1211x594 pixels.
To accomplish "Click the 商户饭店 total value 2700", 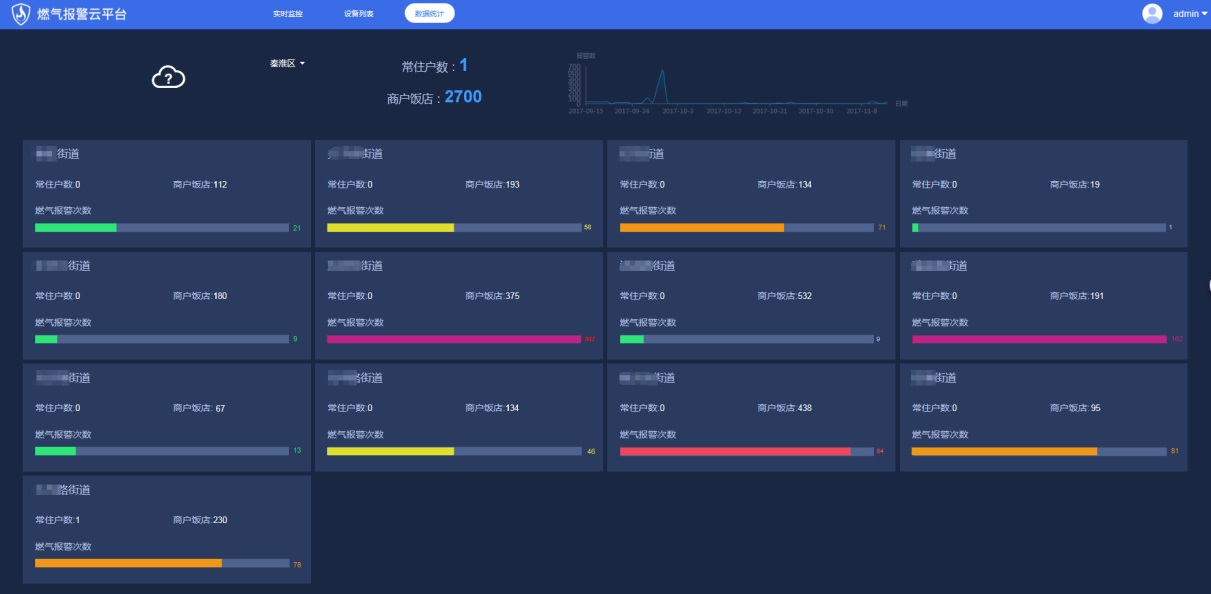I will click(463, 97).
